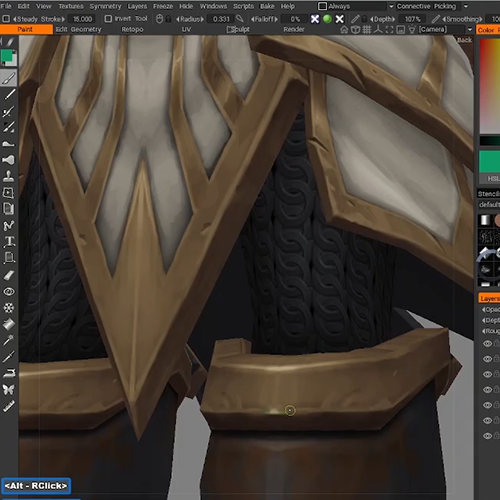The height and width of the screenshot is (500, 500).
Task: Switch to the Retopo tab
Action: click(132, 30)
